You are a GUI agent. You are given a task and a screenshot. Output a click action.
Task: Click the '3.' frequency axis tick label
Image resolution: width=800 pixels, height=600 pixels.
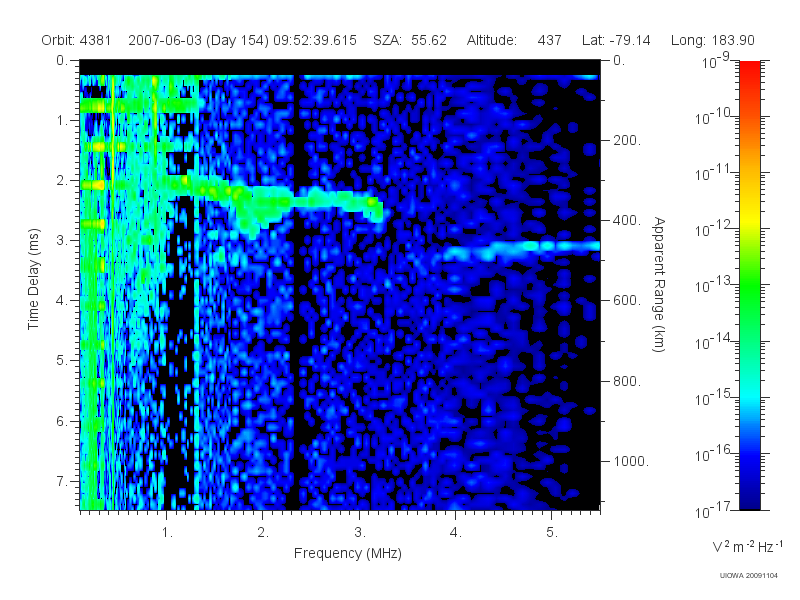pos(360,533)
